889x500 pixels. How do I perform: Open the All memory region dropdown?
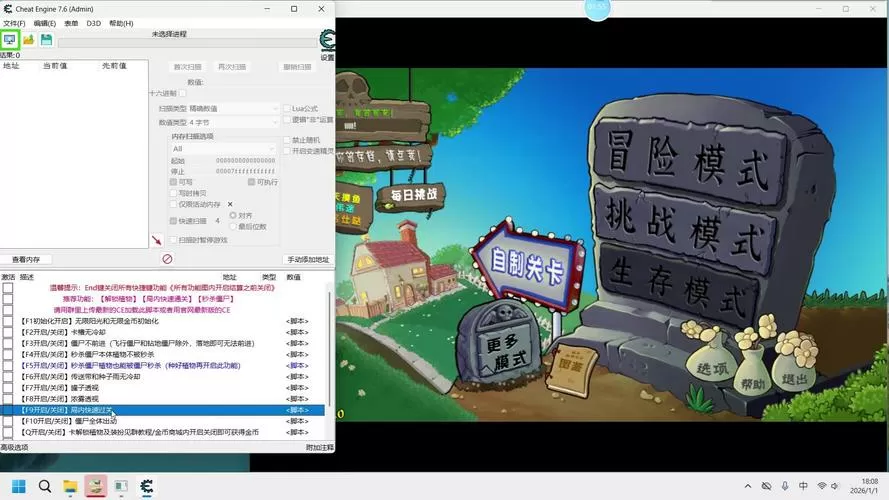pos(223,149)
